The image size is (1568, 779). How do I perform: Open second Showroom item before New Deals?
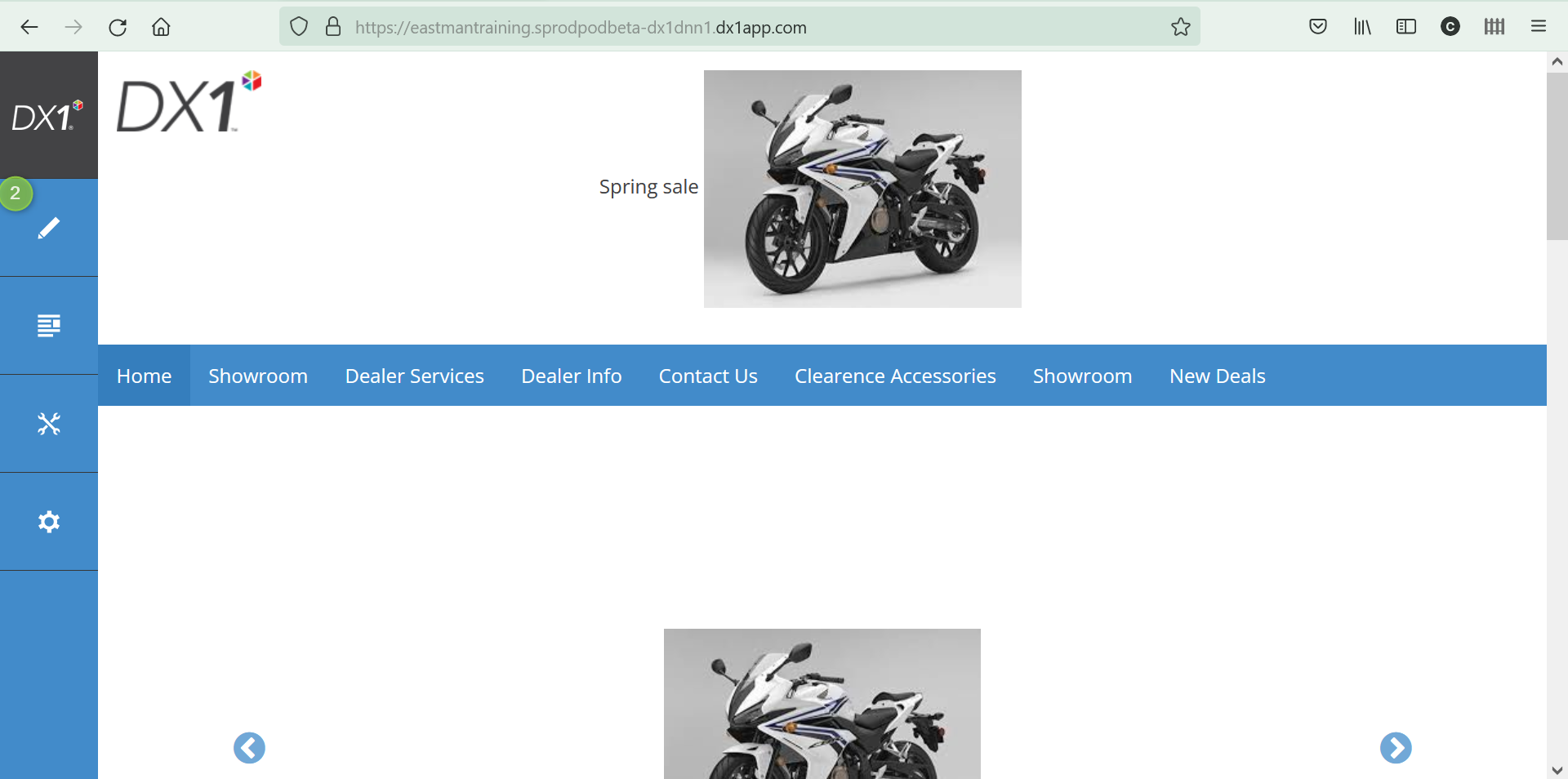click(x=1082, y=376)
